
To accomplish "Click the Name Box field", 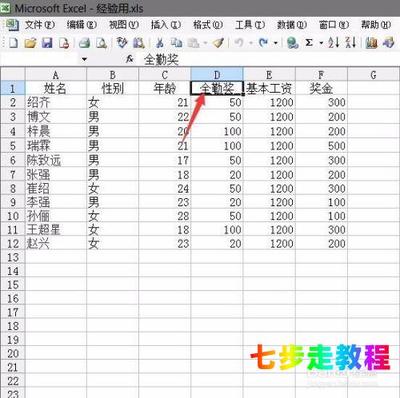I will click(40, 60).
